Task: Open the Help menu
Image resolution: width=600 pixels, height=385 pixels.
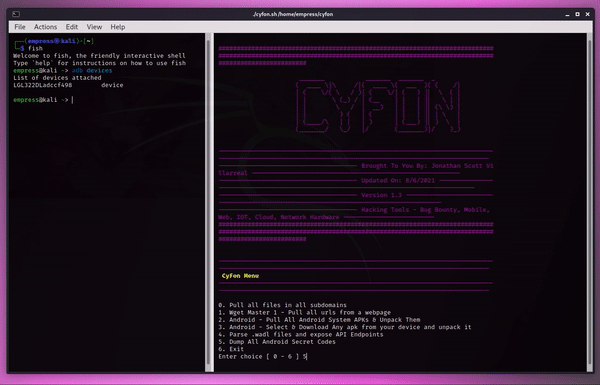Action: tap(118, 27)
